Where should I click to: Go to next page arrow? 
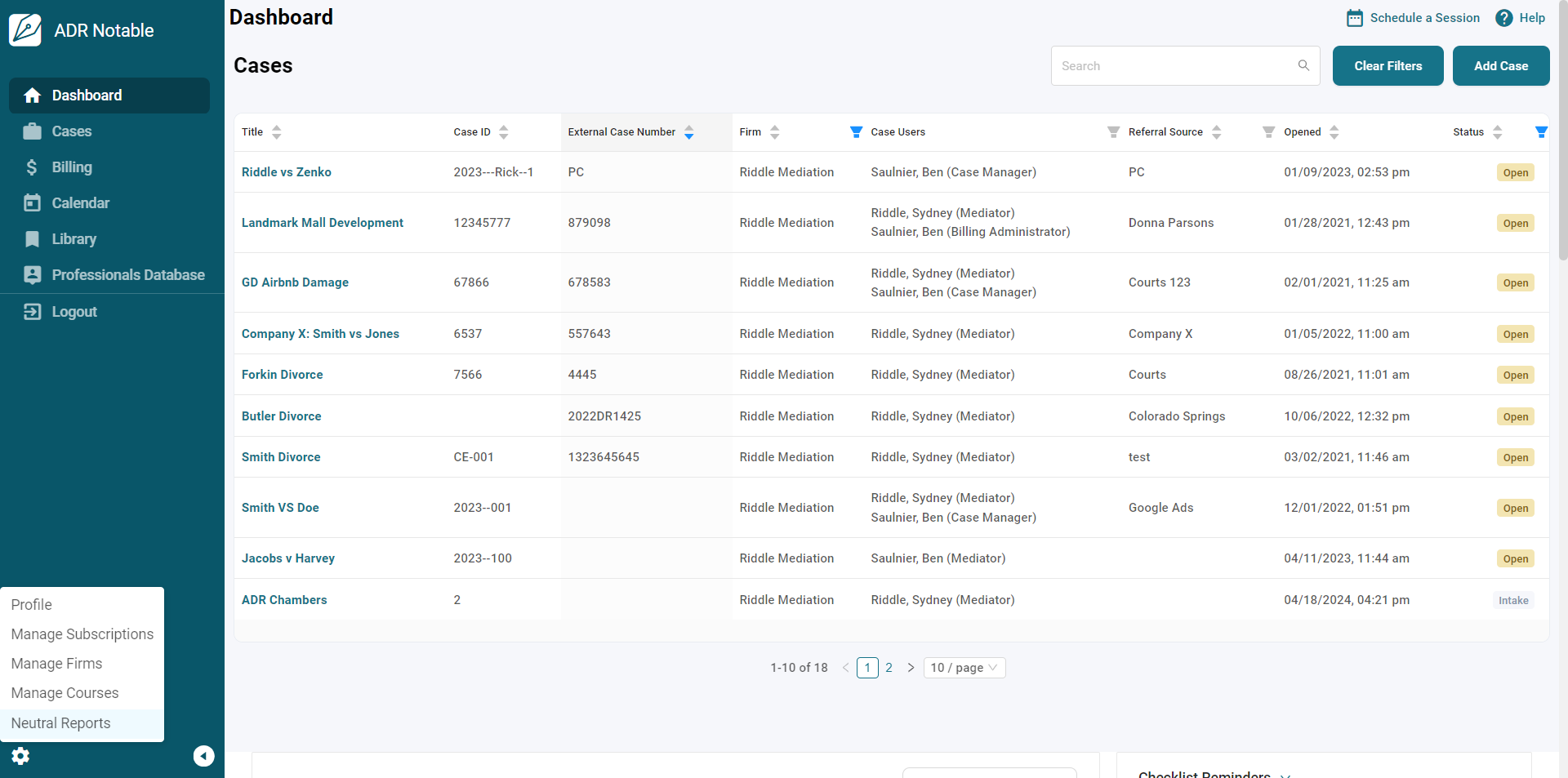[911, 668]
